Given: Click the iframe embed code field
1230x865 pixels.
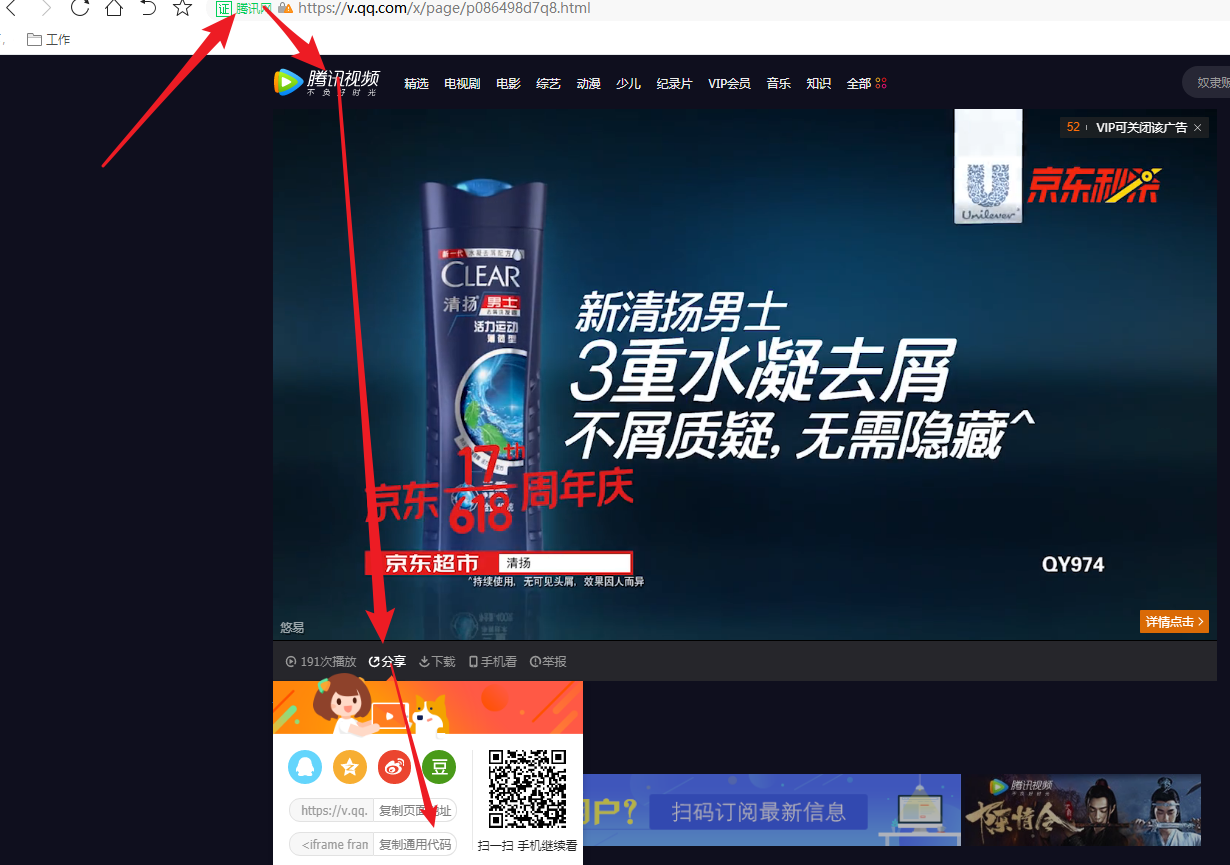Looking at the screenshot, I should [x=332, y=844].
